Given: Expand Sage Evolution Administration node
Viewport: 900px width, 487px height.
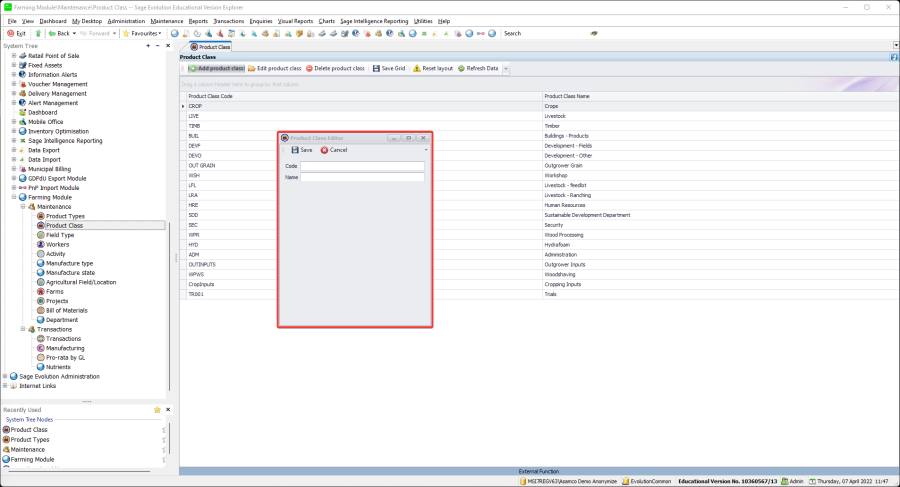Looking at the screenshot, I should 6,376.
